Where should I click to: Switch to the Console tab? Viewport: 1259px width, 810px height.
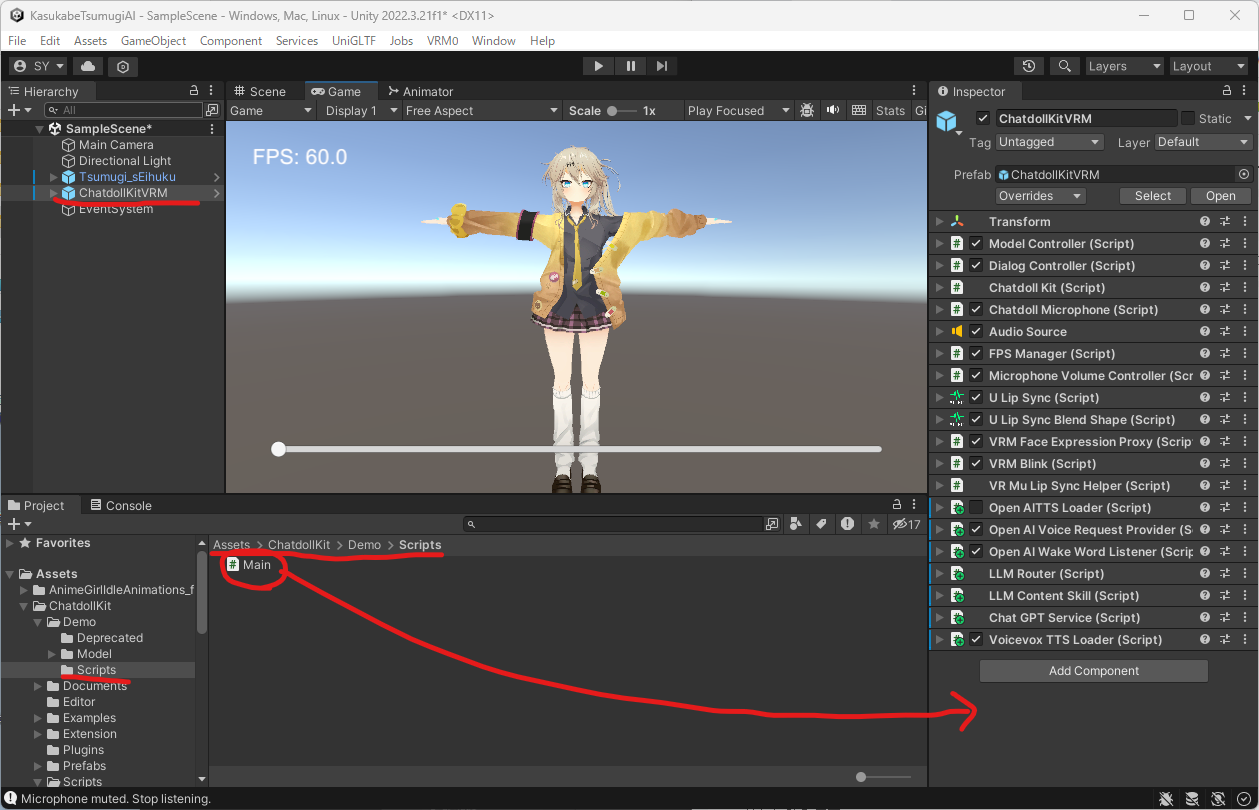click(121, 506)
